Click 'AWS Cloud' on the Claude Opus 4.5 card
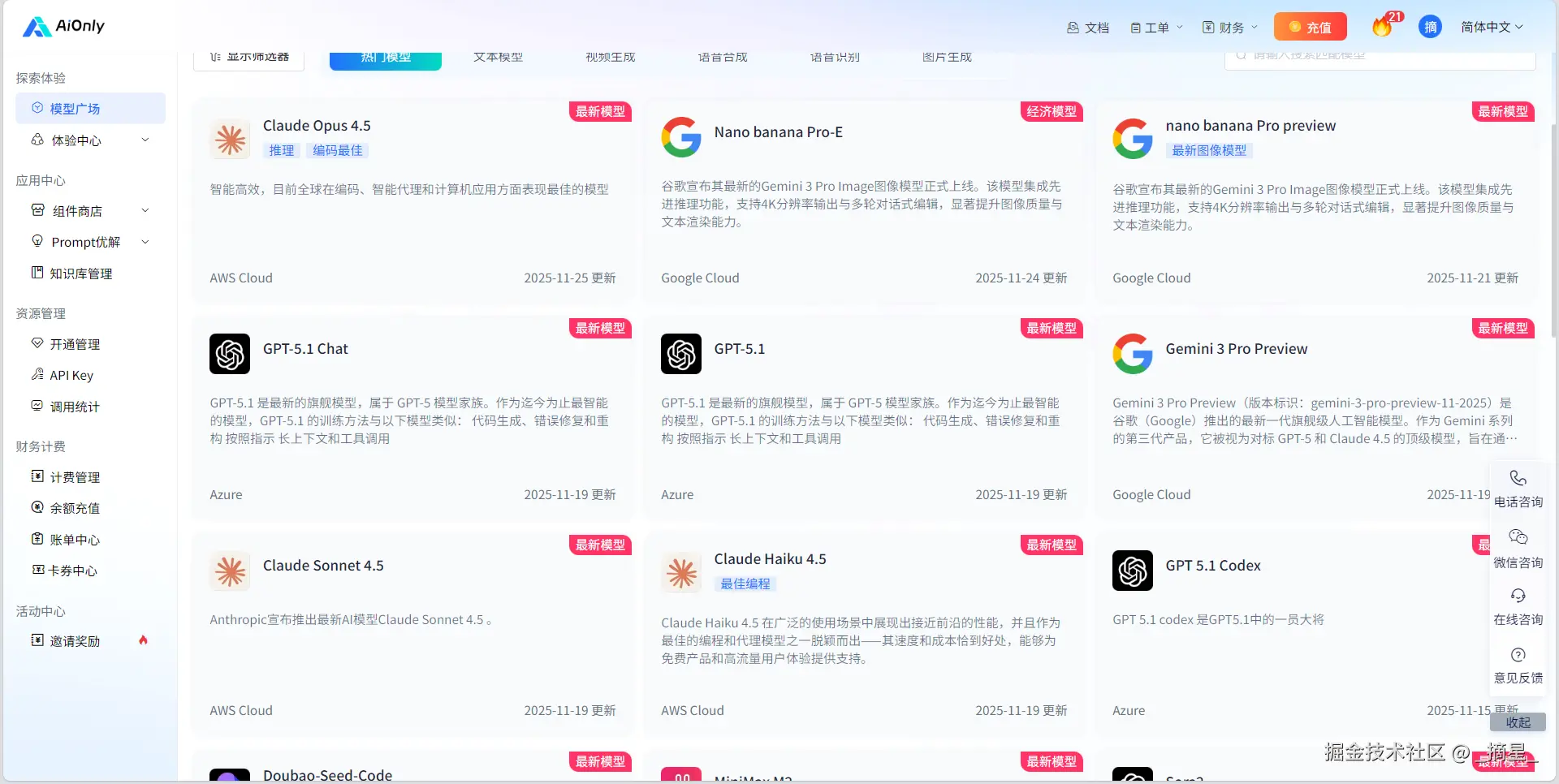The image size is (1559, 784). 241,278
